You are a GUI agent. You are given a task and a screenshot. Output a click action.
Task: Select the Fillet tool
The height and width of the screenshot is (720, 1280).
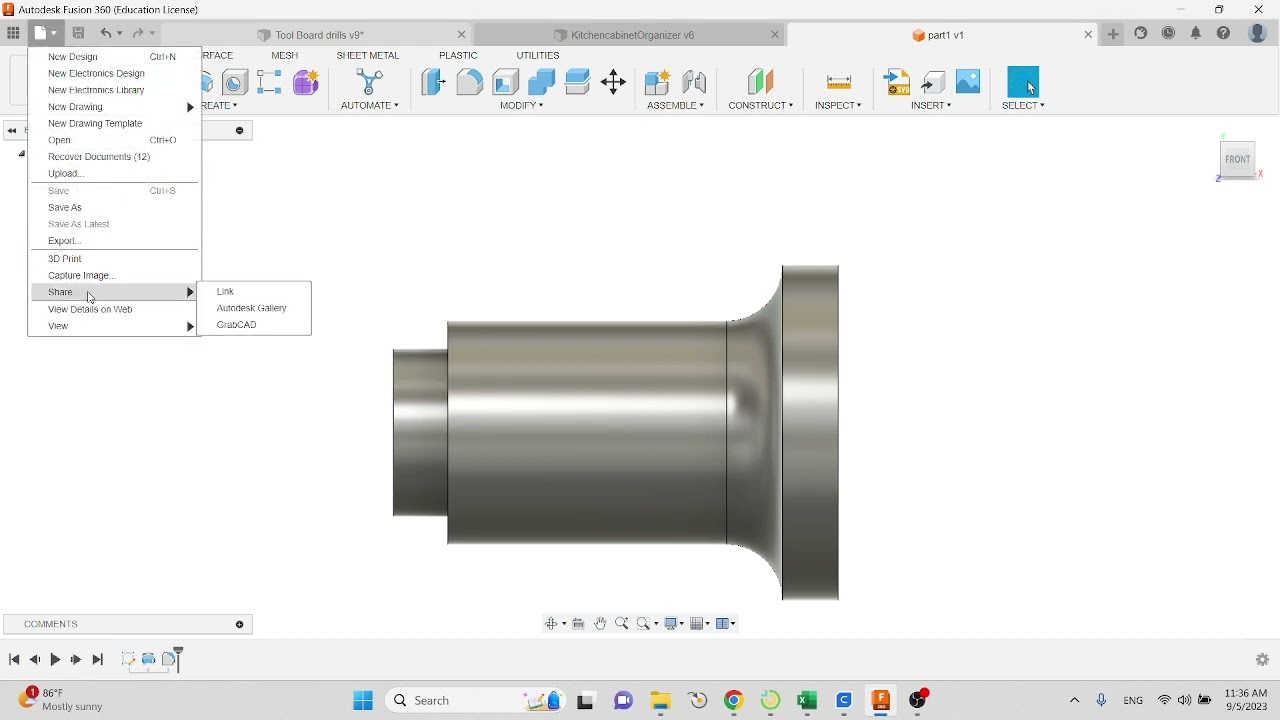coord(470,82)
